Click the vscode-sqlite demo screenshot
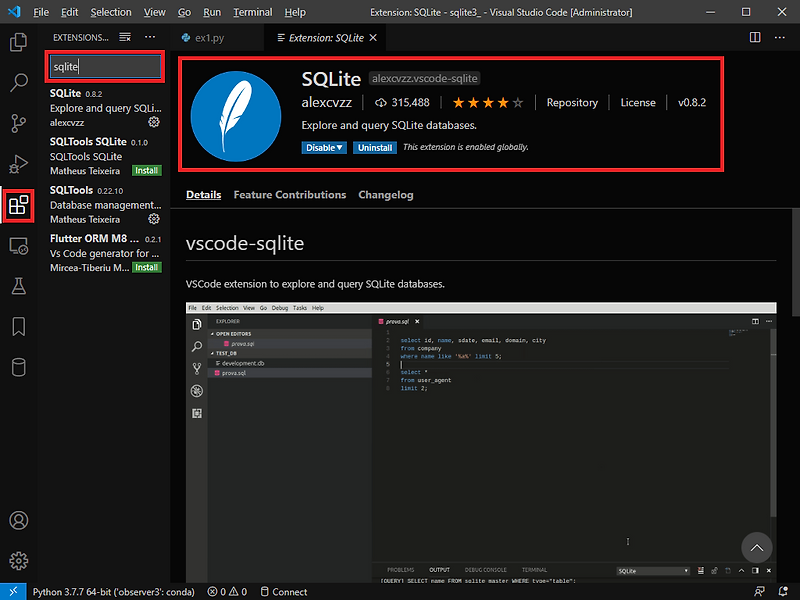This screenshot has width=800, height=600. click(x=481, y=442)
